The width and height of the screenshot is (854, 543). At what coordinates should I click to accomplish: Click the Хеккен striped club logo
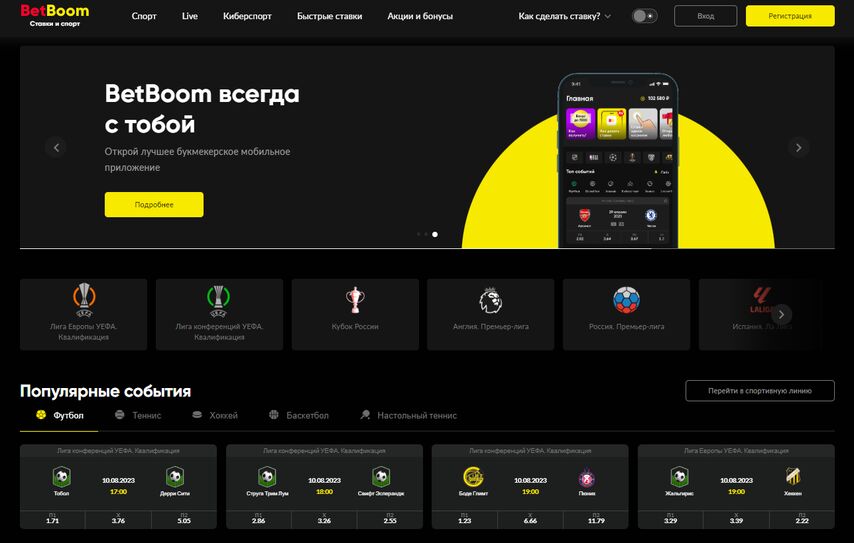tap(793, 477)
